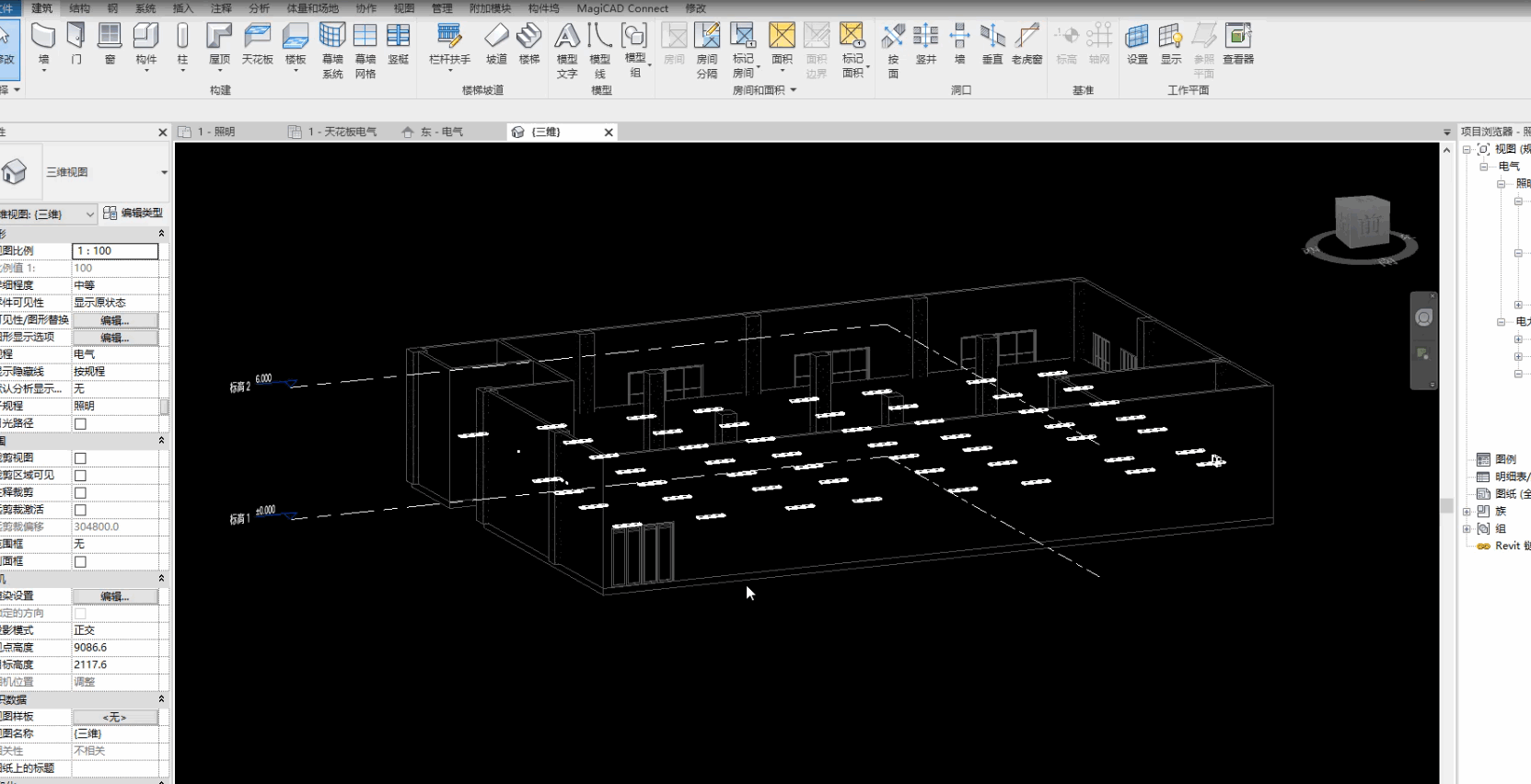Click 编辑 button for 图形显示选项
Image resolution: width=1531 pixels, height=784 pixels.
(115, 338)
